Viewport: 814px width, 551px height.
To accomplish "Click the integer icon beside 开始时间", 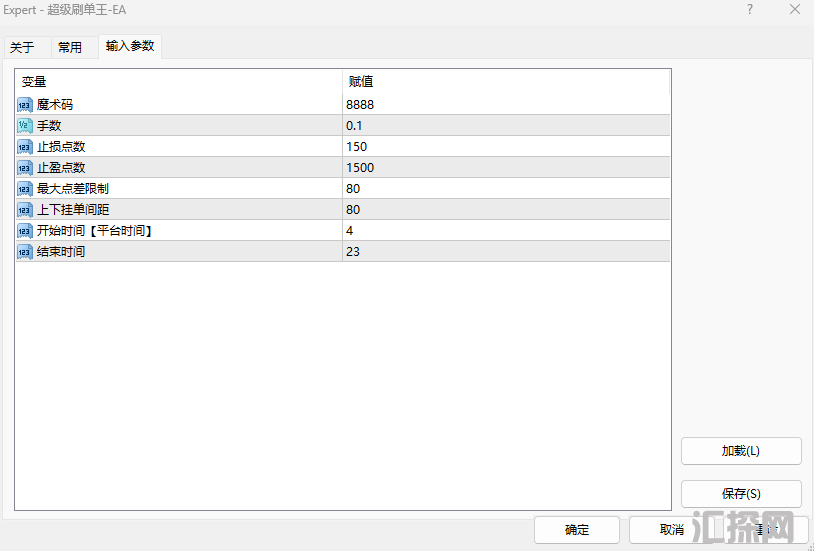I will click(25, 230).
